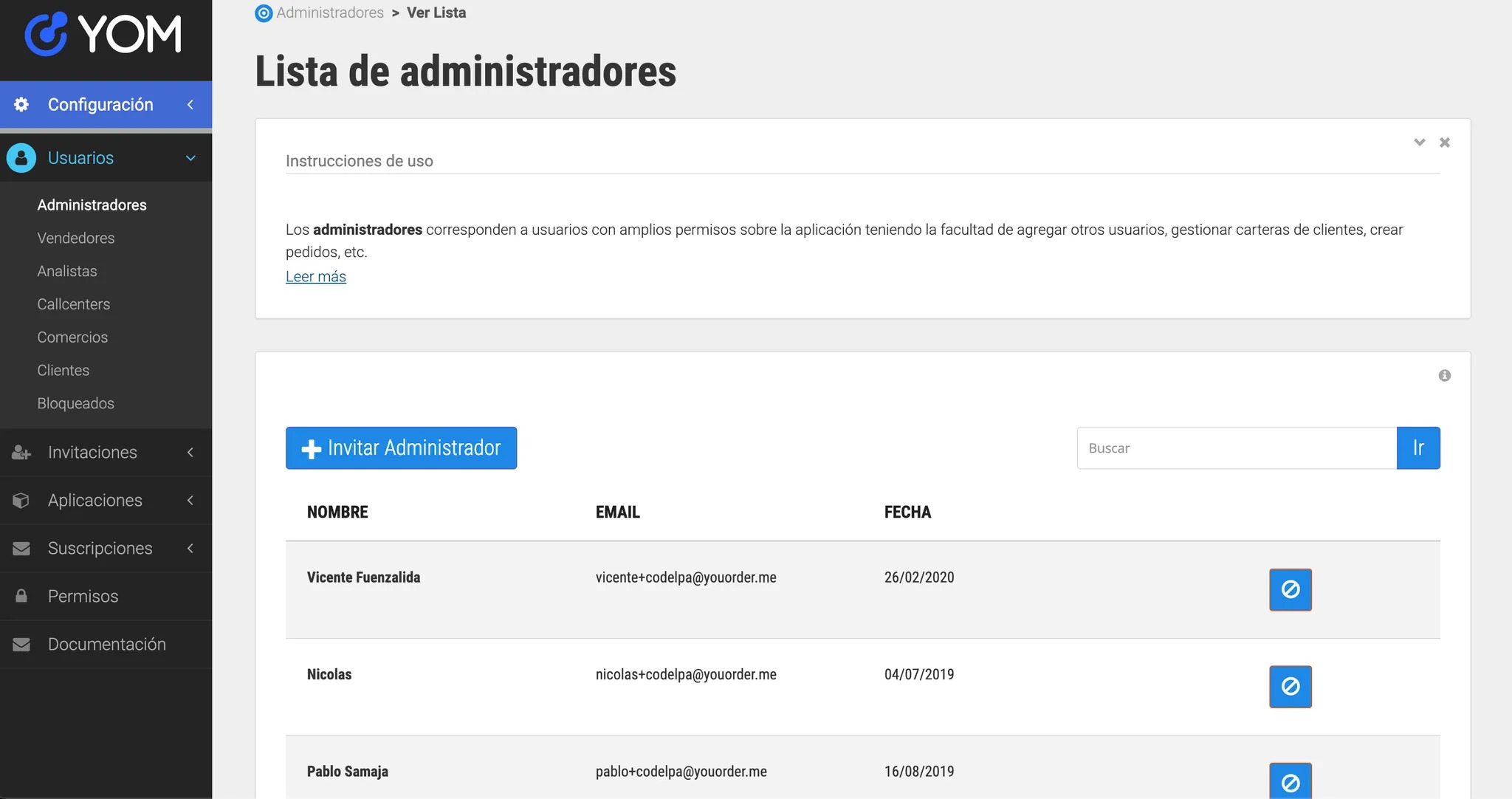
Task: Click the info icon above the table
Action: 1444,375
